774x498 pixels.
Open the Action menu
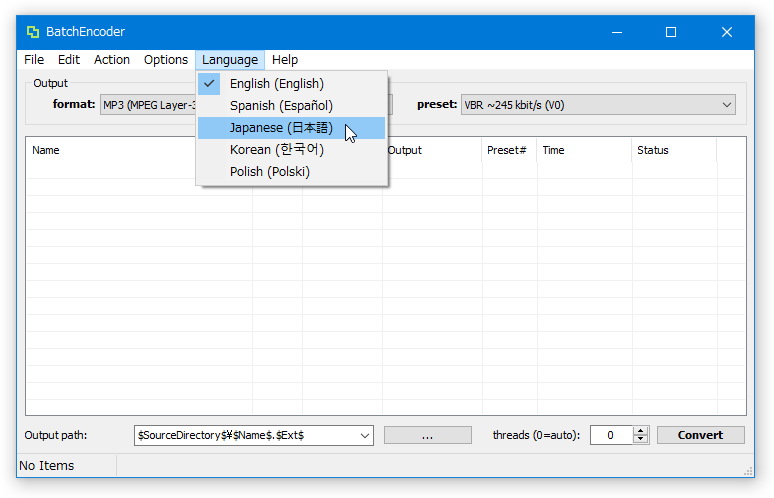[112, 60]
